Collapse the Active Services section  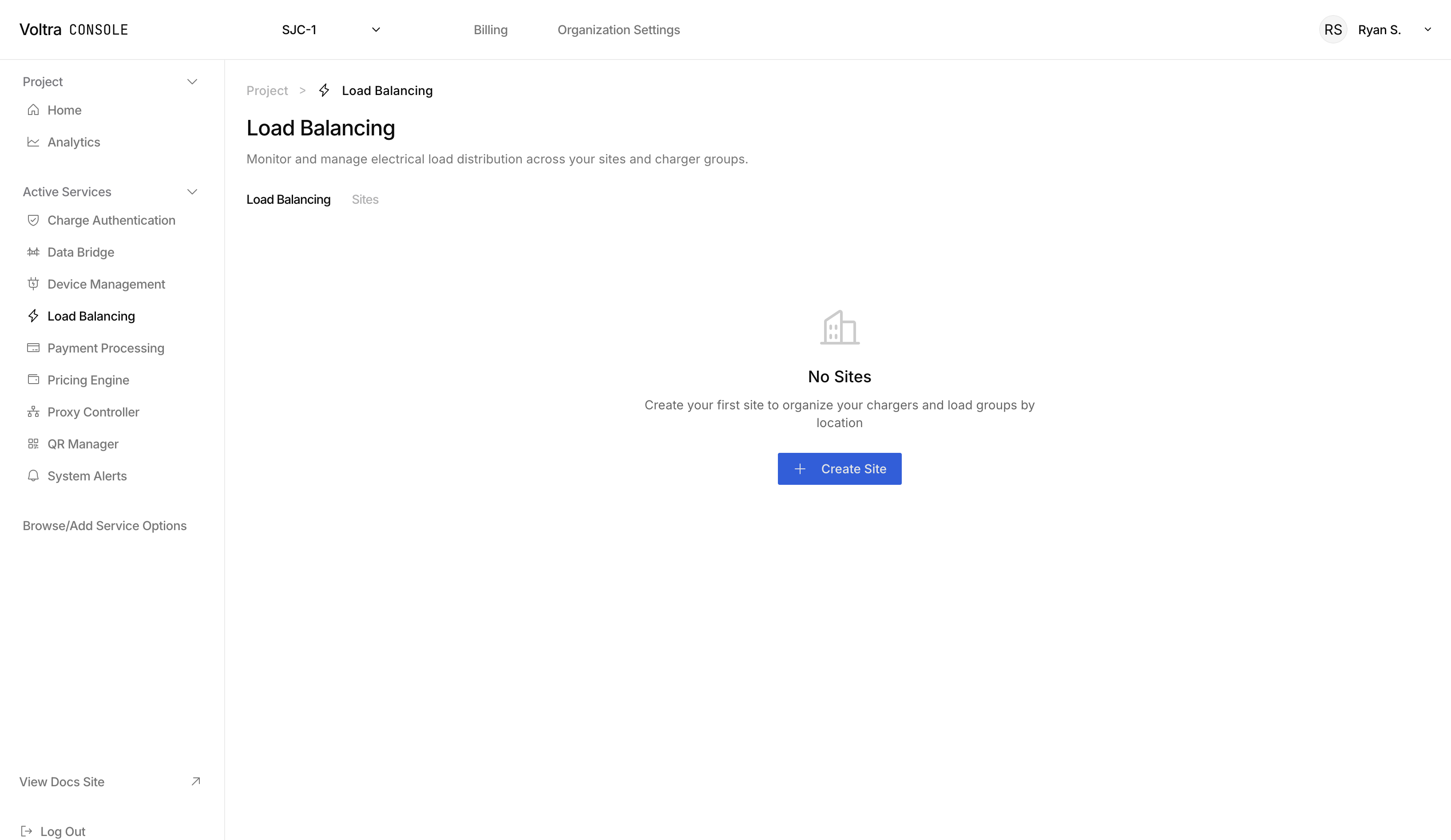pyautogui.click(x=192, y=192)
